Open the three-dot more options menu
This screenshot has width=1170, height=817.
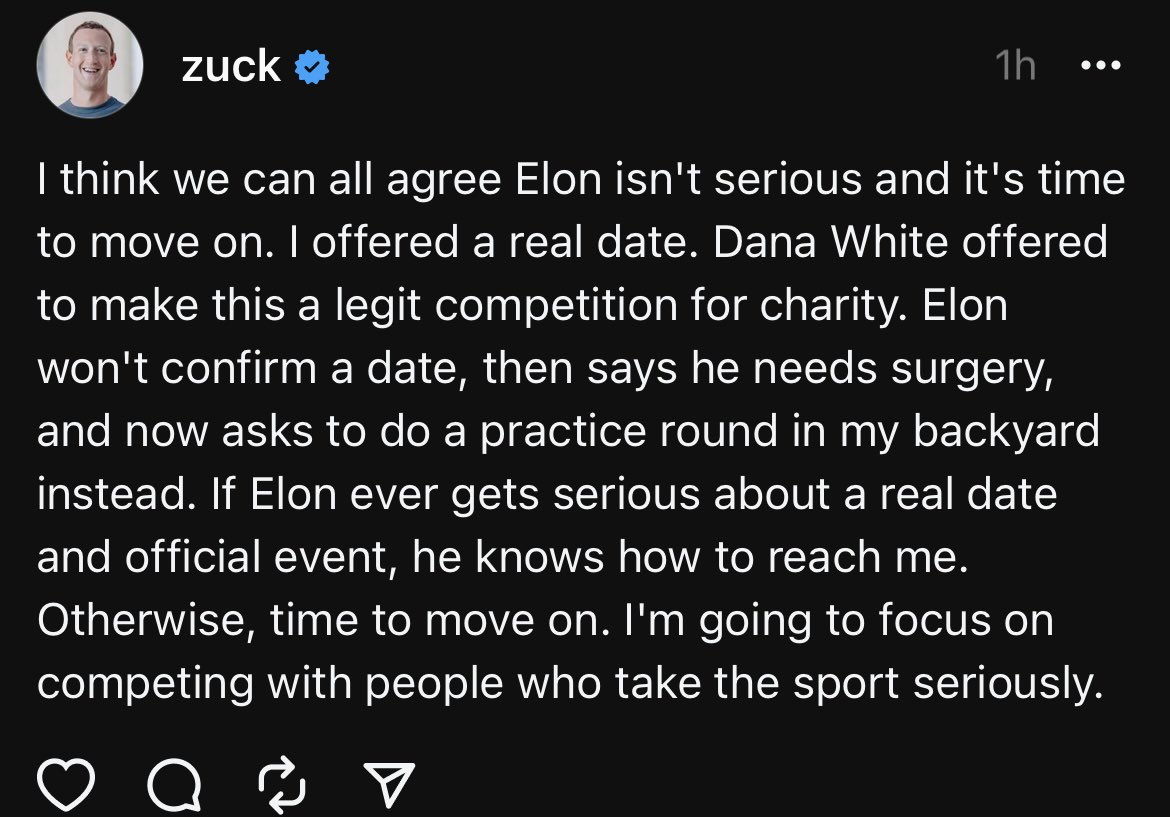tap(1101, 66)
